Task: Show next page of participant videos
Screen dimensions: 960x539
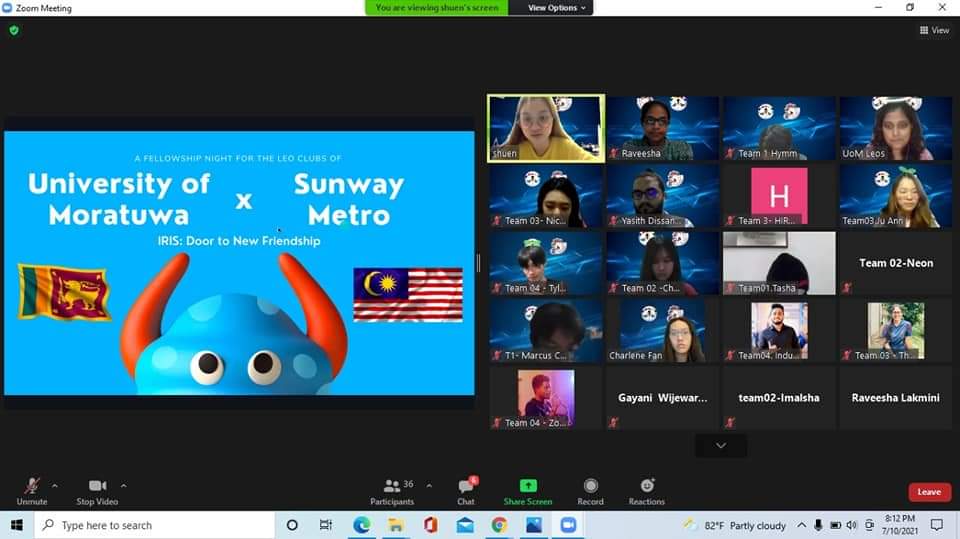Action: click(721, 445)
